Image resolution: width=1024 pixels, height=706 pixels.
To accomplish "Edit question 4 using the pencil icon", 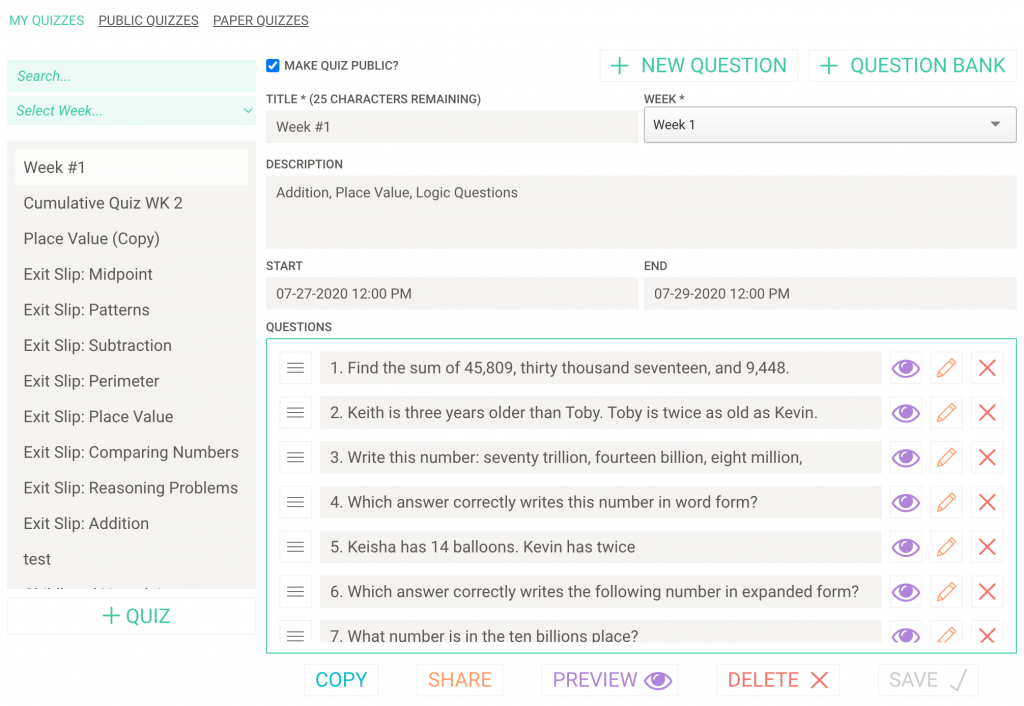I will click(x=946, y=502).
